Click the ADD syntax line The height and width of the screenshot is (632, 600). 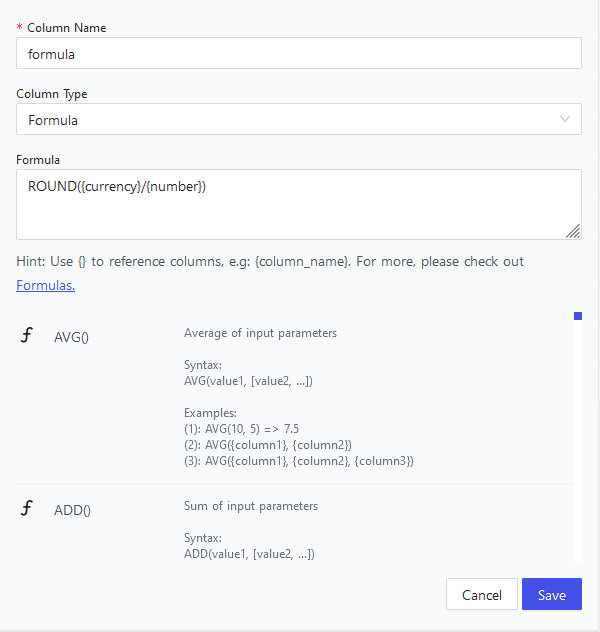[249, 554]
